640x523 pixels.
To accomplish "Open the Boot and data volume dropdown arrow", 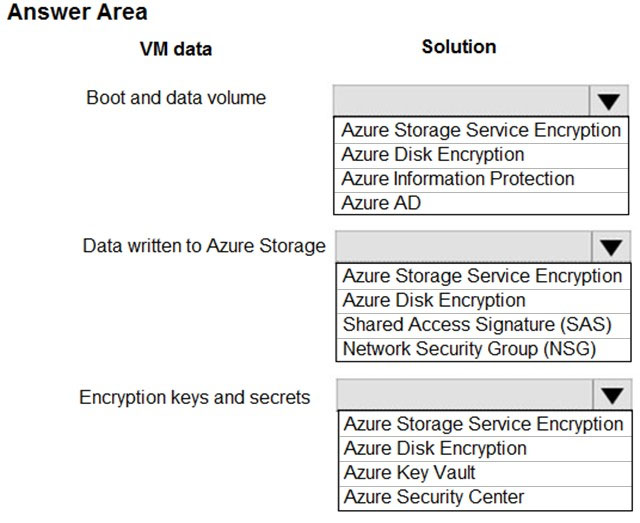I will pos(609,101).
